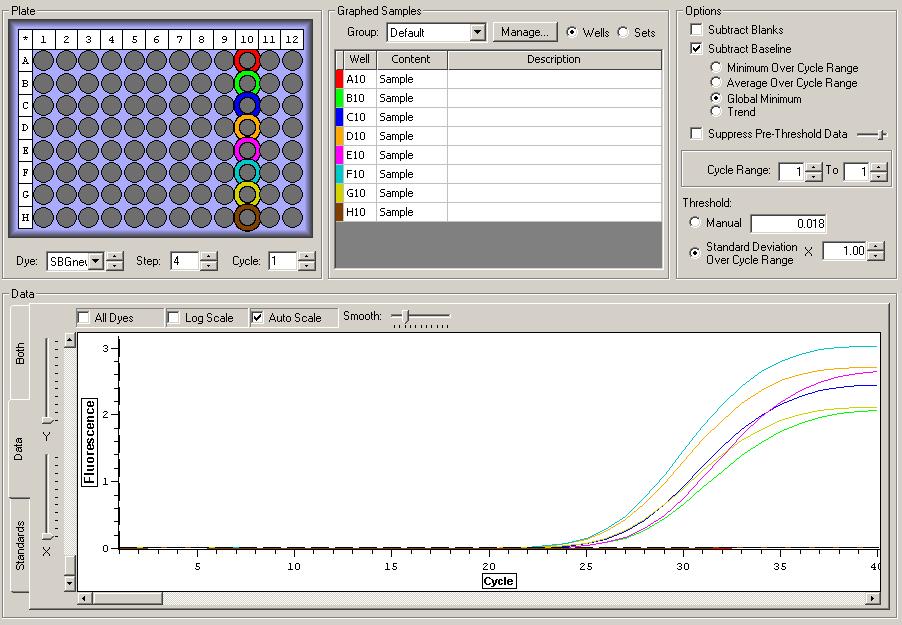Switch to the Data tab
Screen dimensions: 902x625
pos(18,449)
